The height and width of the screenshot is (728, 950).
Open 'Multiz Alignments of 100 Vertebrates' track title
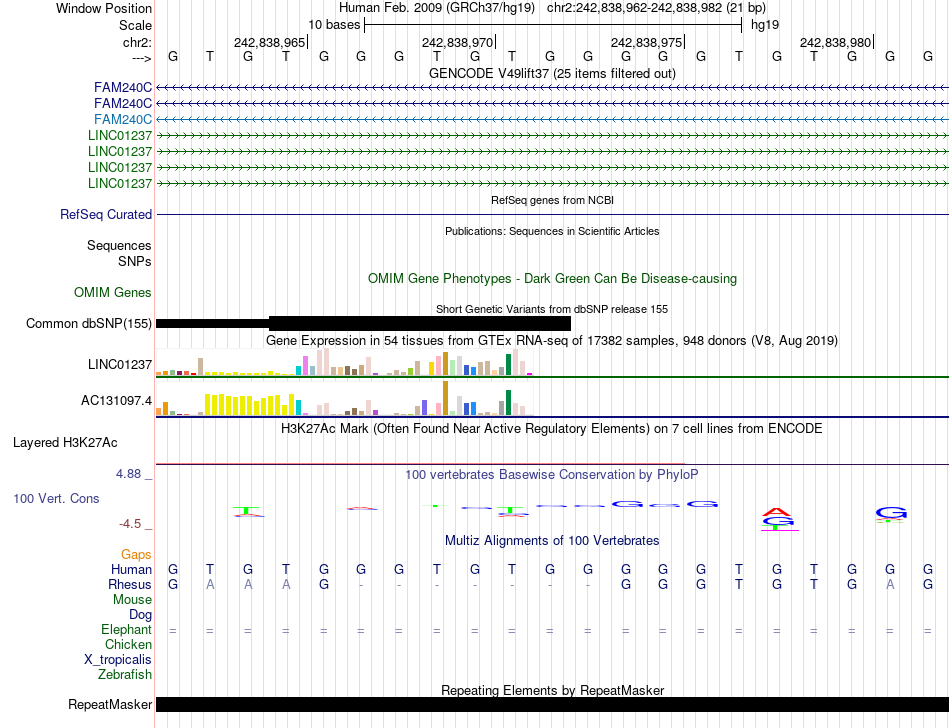[x=552, y=540]
